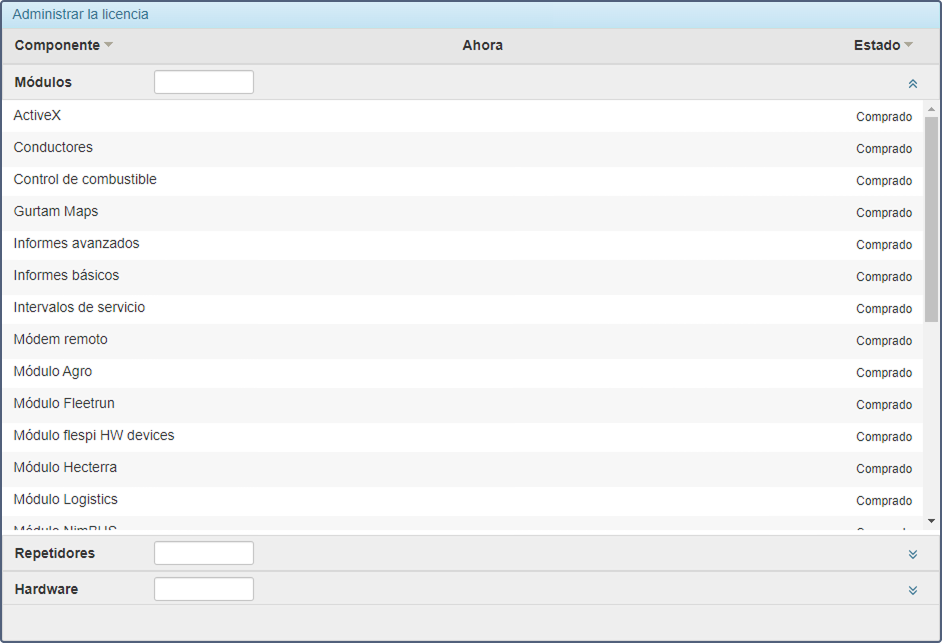Click the modules list scrollbar thumb
The height and width of the screenshot is (643, 942).
[x=931, y=220]
